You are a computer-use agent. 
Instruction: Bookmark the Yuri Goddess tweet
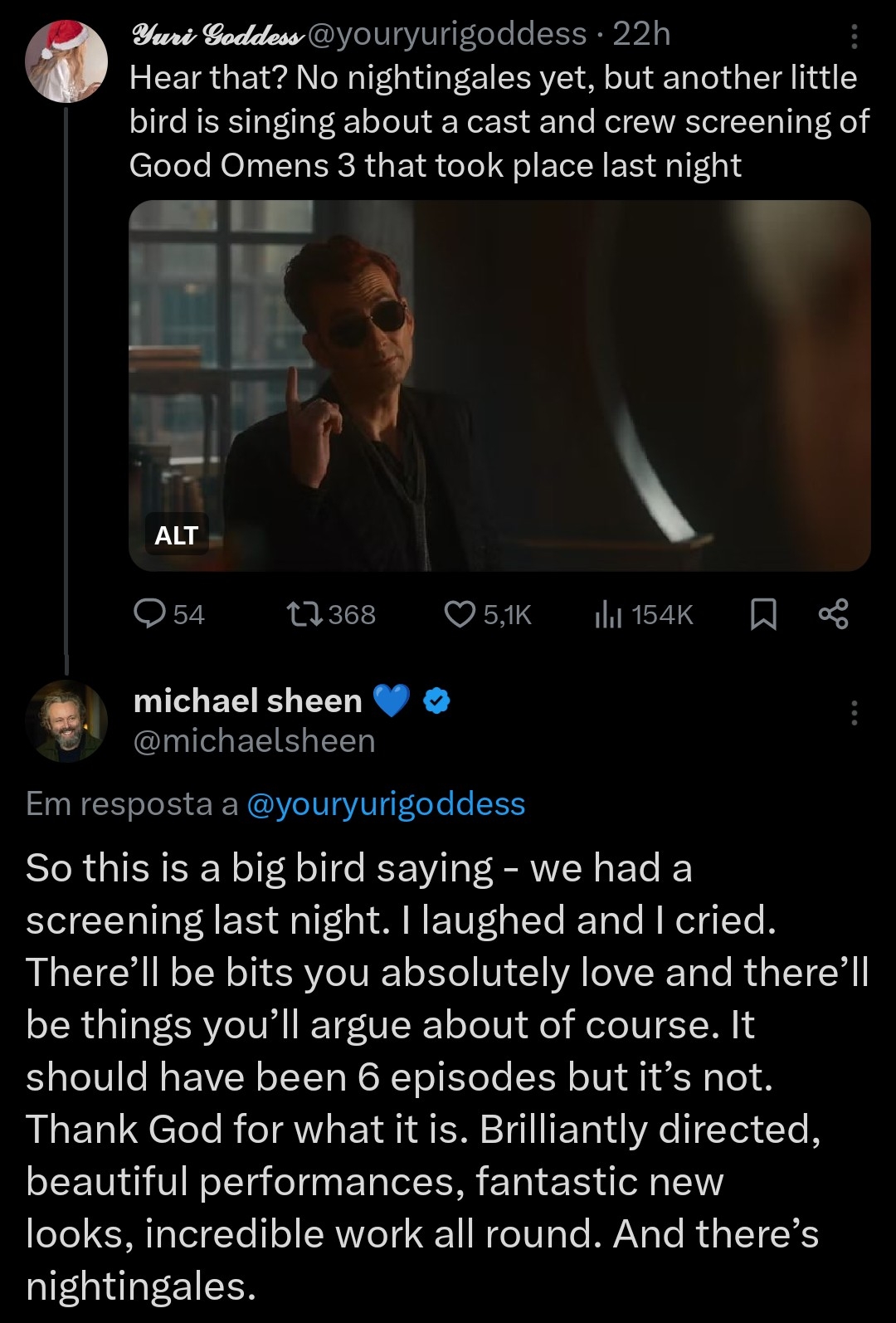click(762, 615)
